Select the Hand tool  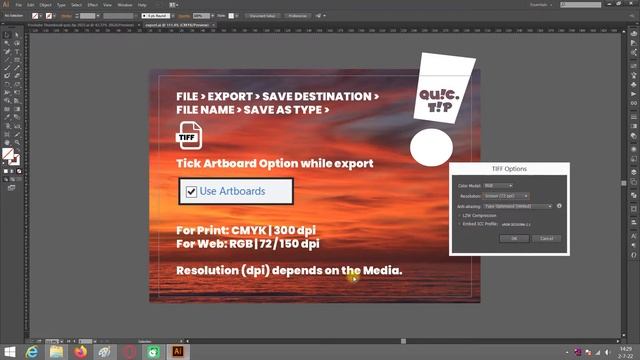point(7,142)
